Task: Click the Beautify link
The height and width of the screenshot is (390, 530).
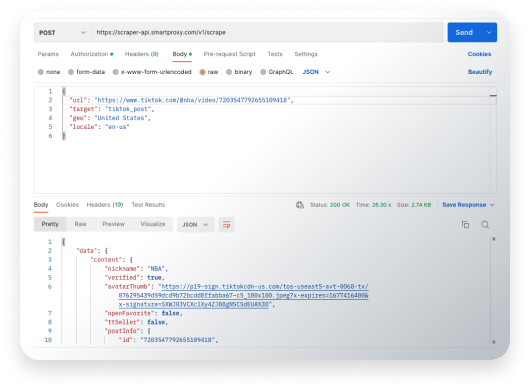Action: pyautogui.click(x=480, y=72)
